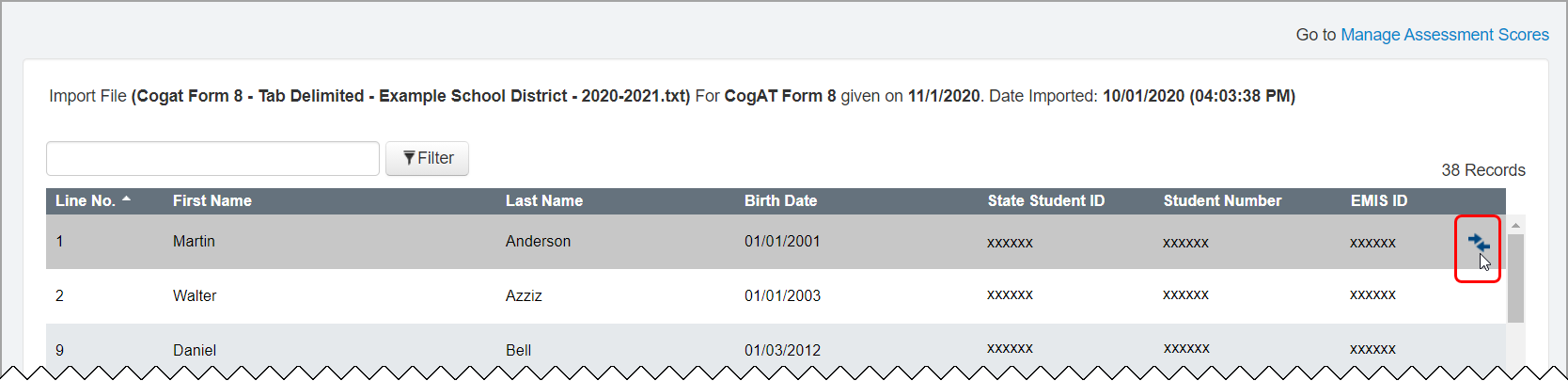Select the Martin first name cell
The width and height of the screenshot is (1568, 381).
(x=194, y=242)
